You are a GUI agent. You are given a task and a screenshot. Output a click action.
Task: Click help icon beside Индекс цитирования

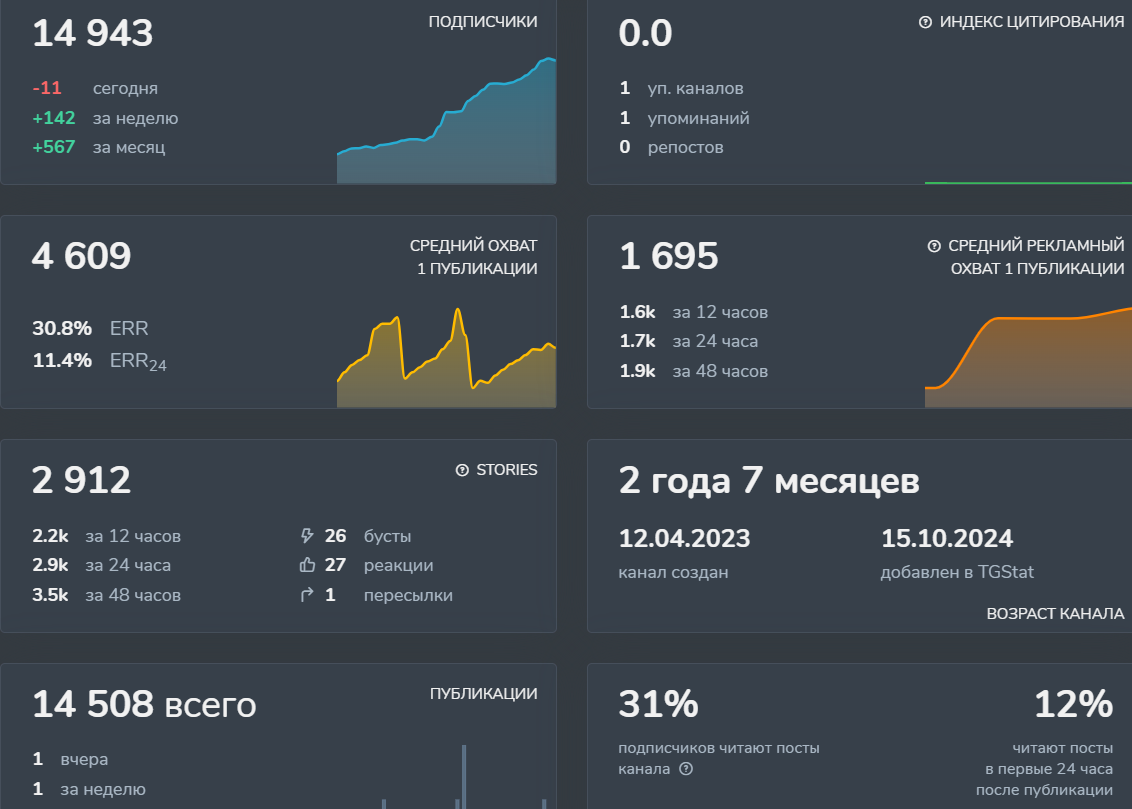[925, 22]
